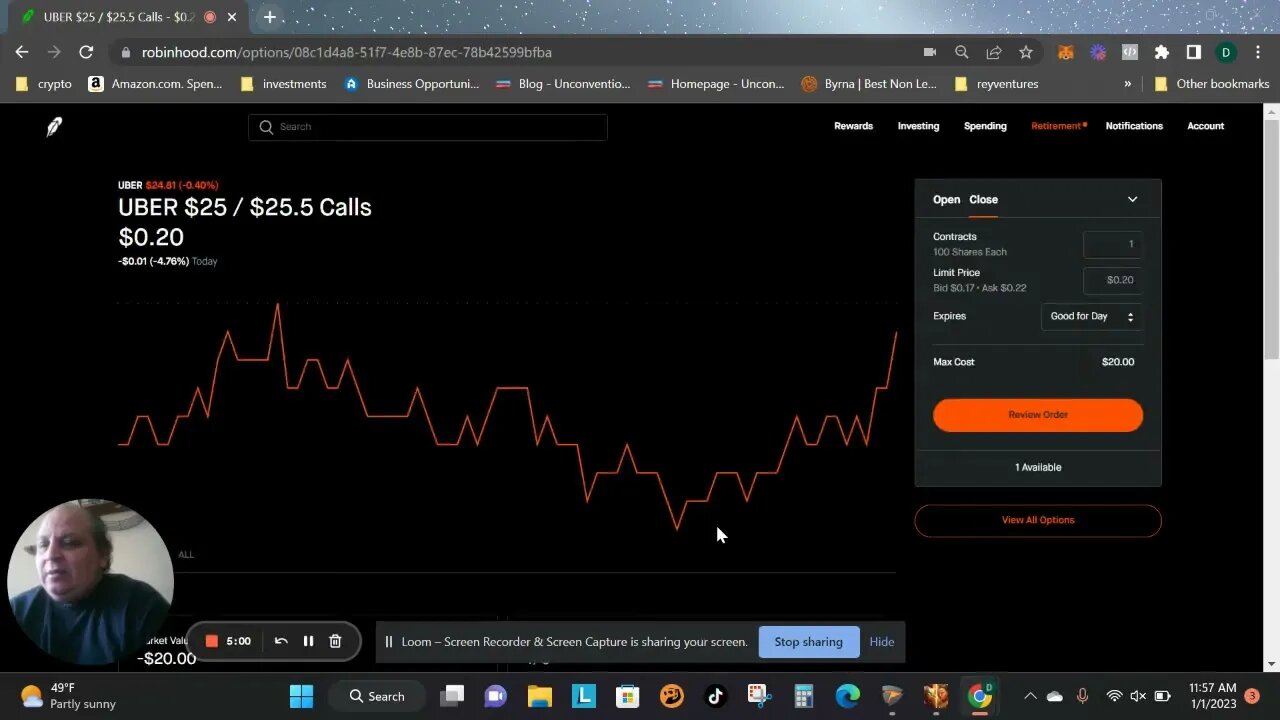1280x720 pixels.
Task: Switch to the Open order tab
Action: (946, 200)
